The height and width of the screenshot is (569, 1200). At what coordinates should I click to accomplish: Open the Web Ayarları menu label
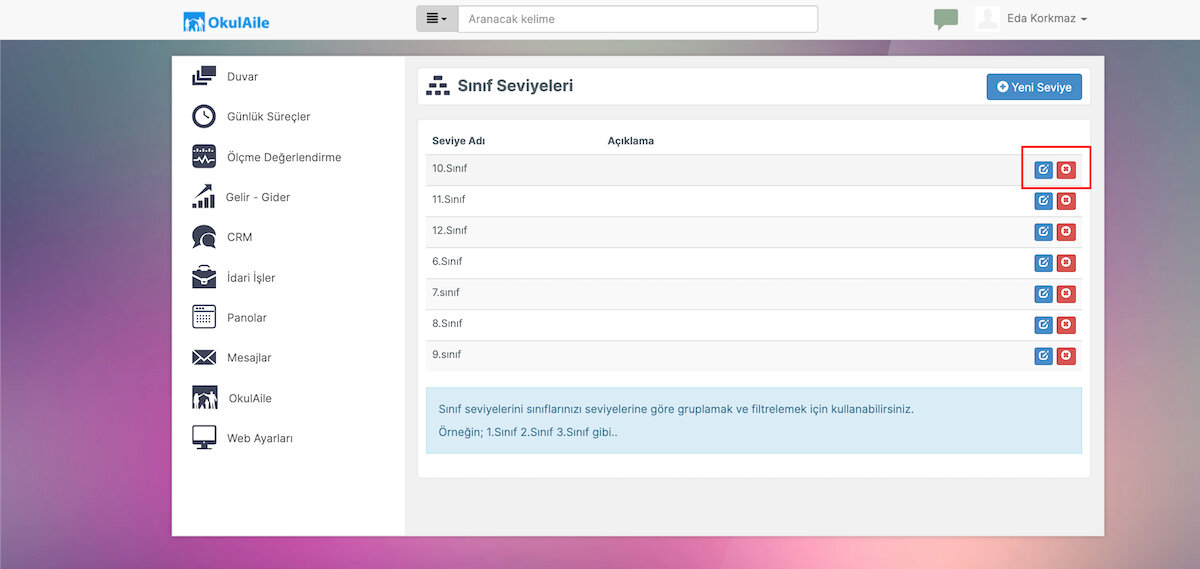pos(260,438)
